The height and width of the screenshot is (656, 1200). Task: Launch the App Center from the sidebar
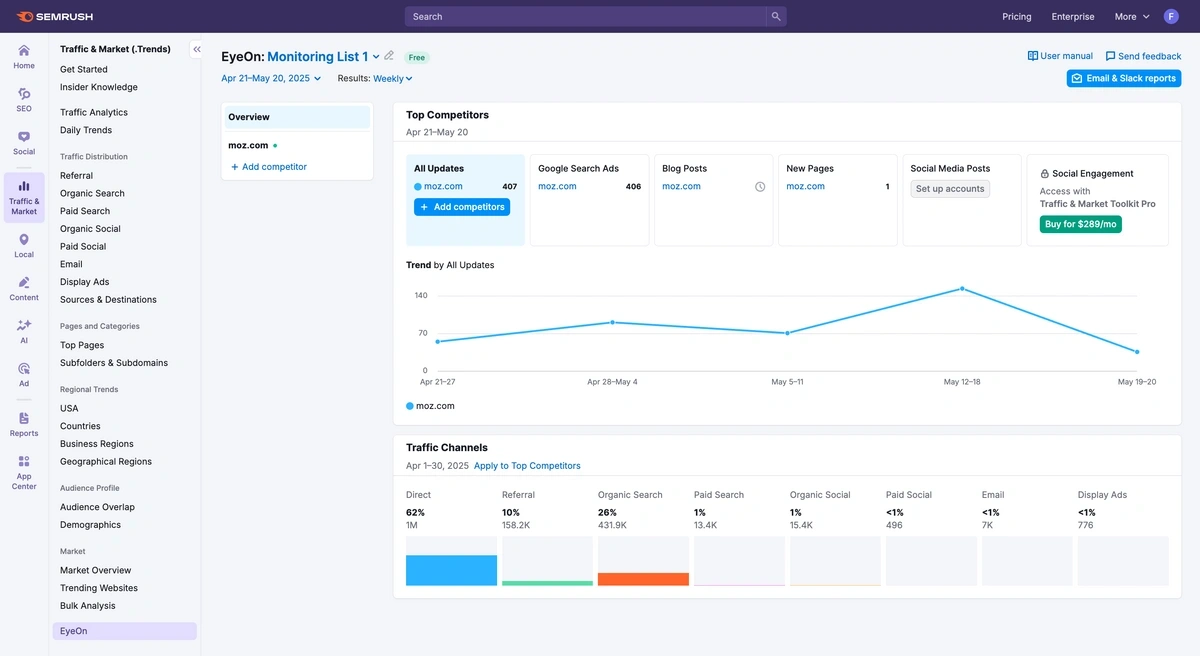pos(23,468)
